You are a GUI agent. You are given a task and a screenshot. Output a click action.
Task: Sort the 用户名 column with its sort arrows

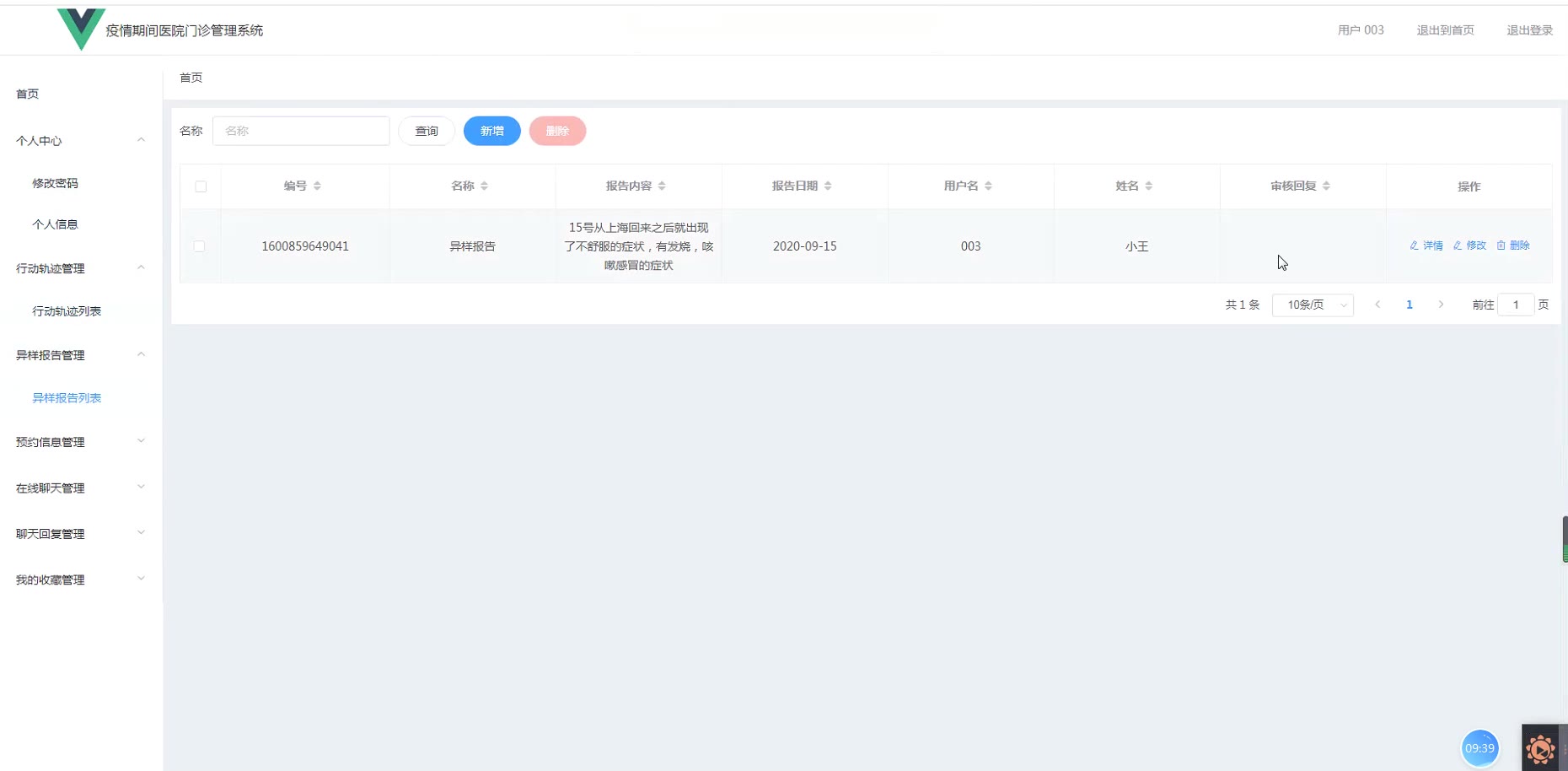click(988, 186)
